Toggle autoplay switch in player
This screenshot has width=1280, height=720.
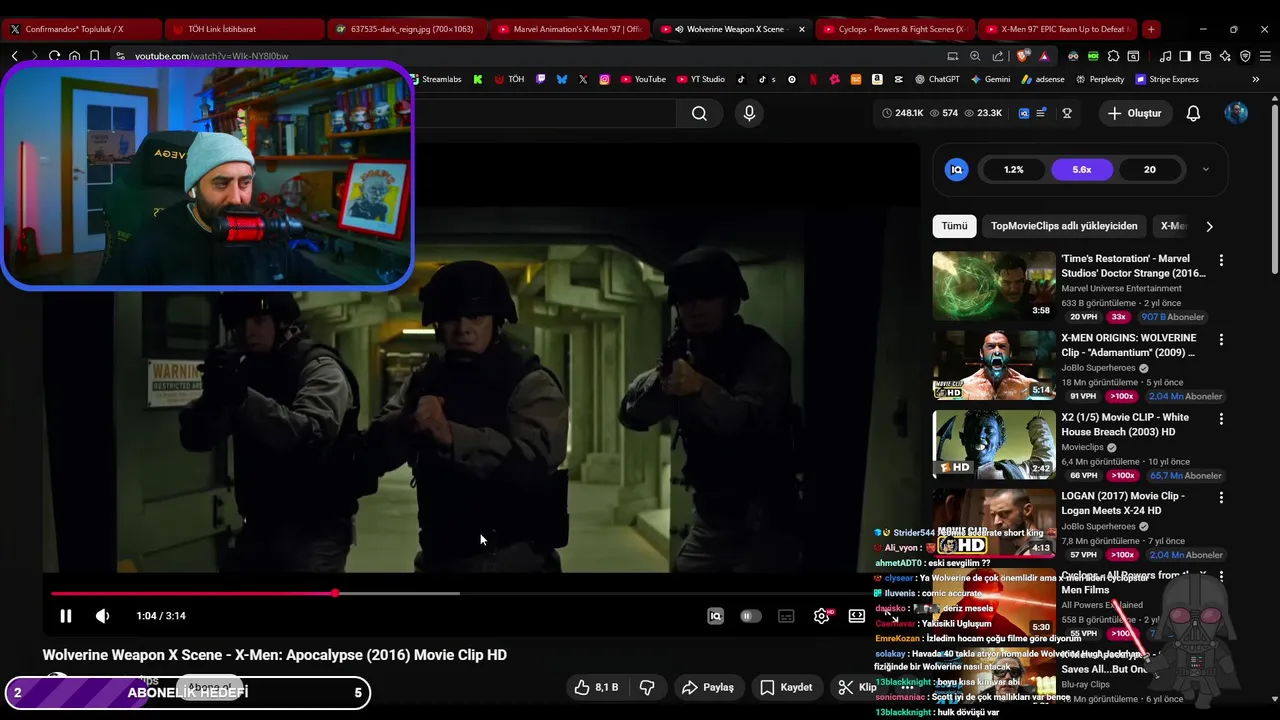(750, 616)
